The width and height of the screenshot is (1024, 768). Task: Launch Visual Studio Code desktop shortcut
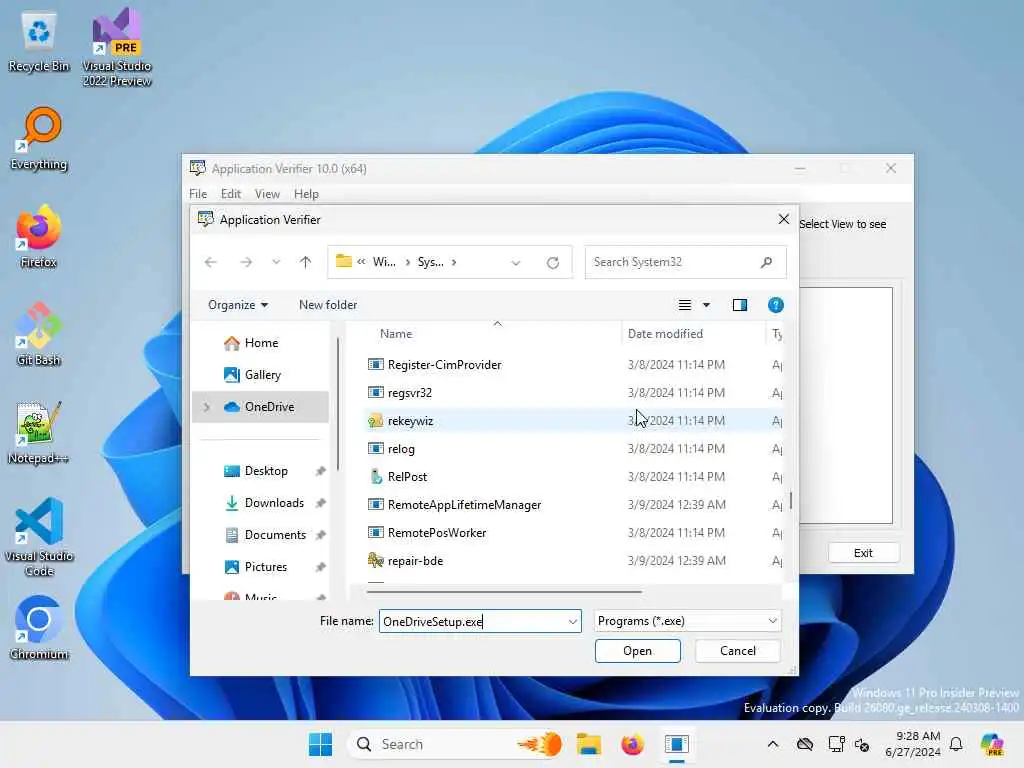pyautogui.click(x=39, y=537)
